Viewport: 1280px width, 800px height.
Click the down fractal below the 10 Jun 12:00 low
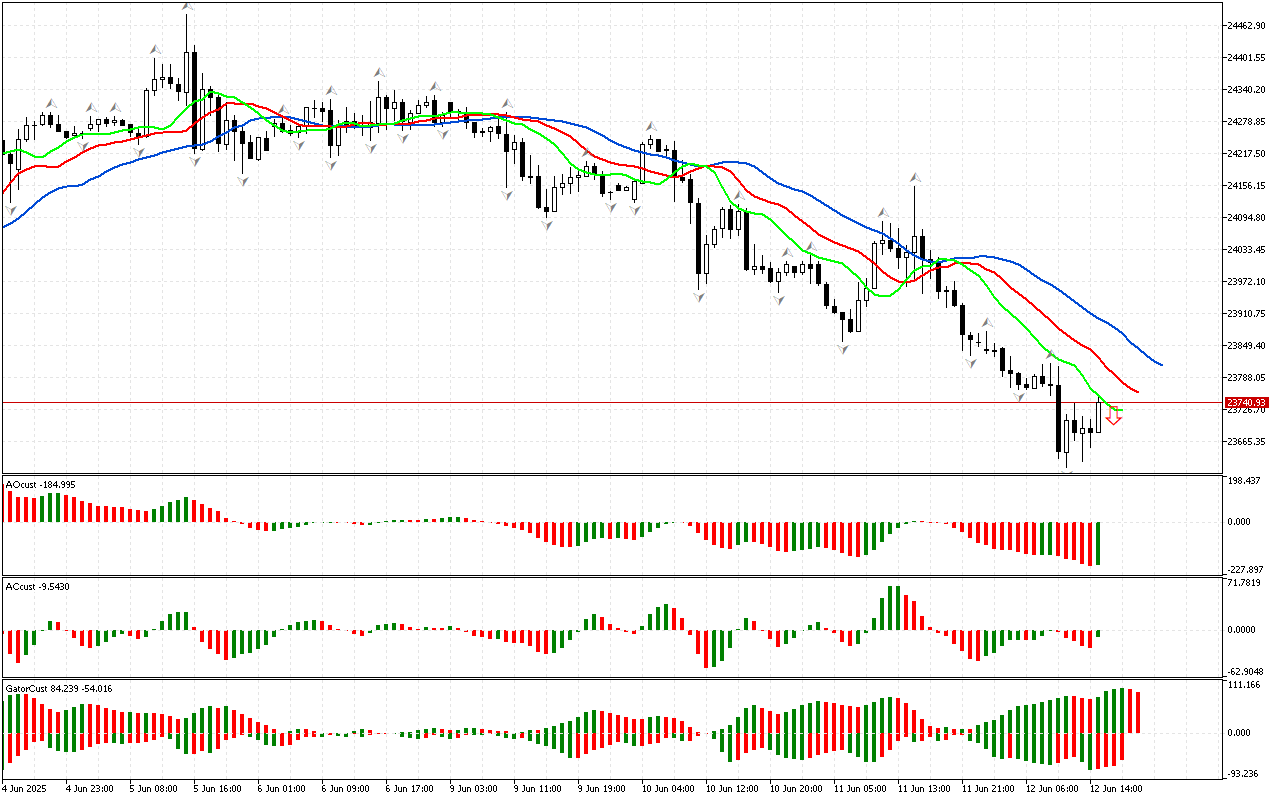click(x=699, y=297)
